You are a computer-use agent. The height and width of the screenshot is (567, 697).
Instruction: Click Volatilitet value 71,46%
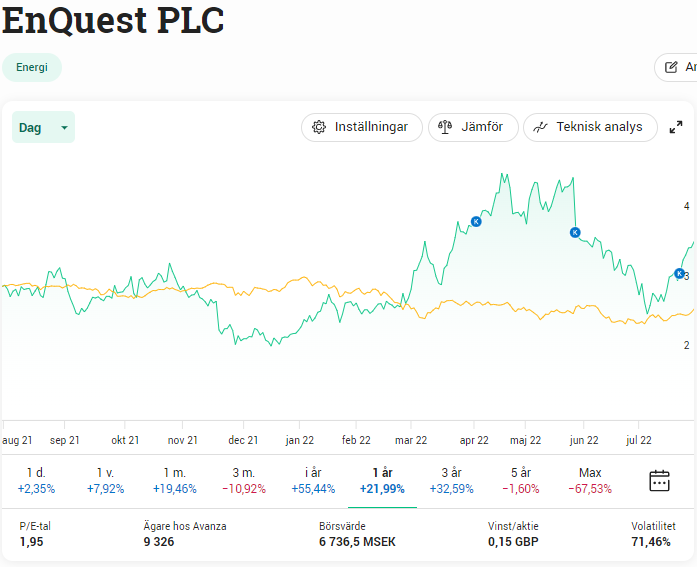(x=651, y=542)
